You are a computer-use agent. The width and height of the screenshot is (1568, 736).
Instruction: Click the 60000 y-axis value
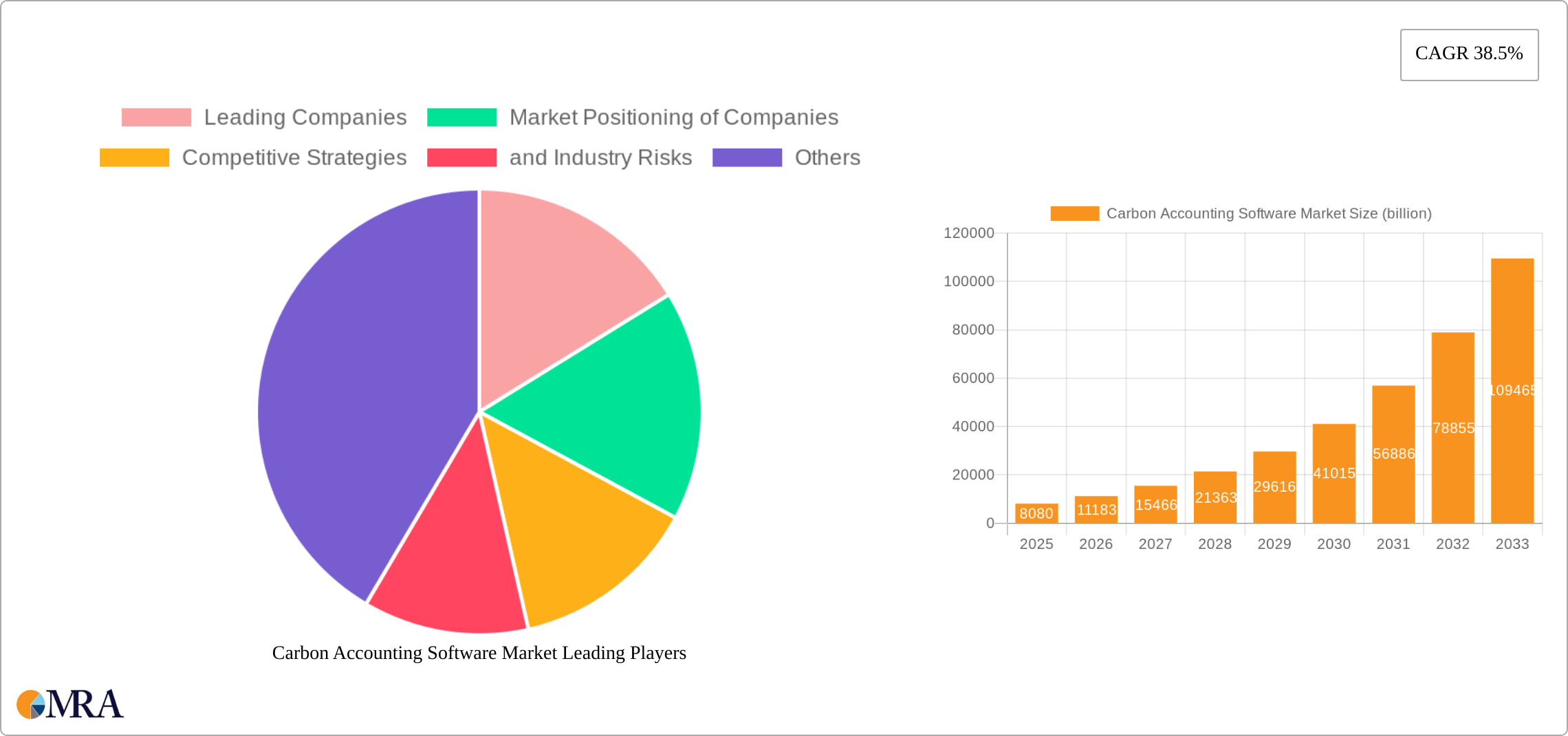click(973, 378)
